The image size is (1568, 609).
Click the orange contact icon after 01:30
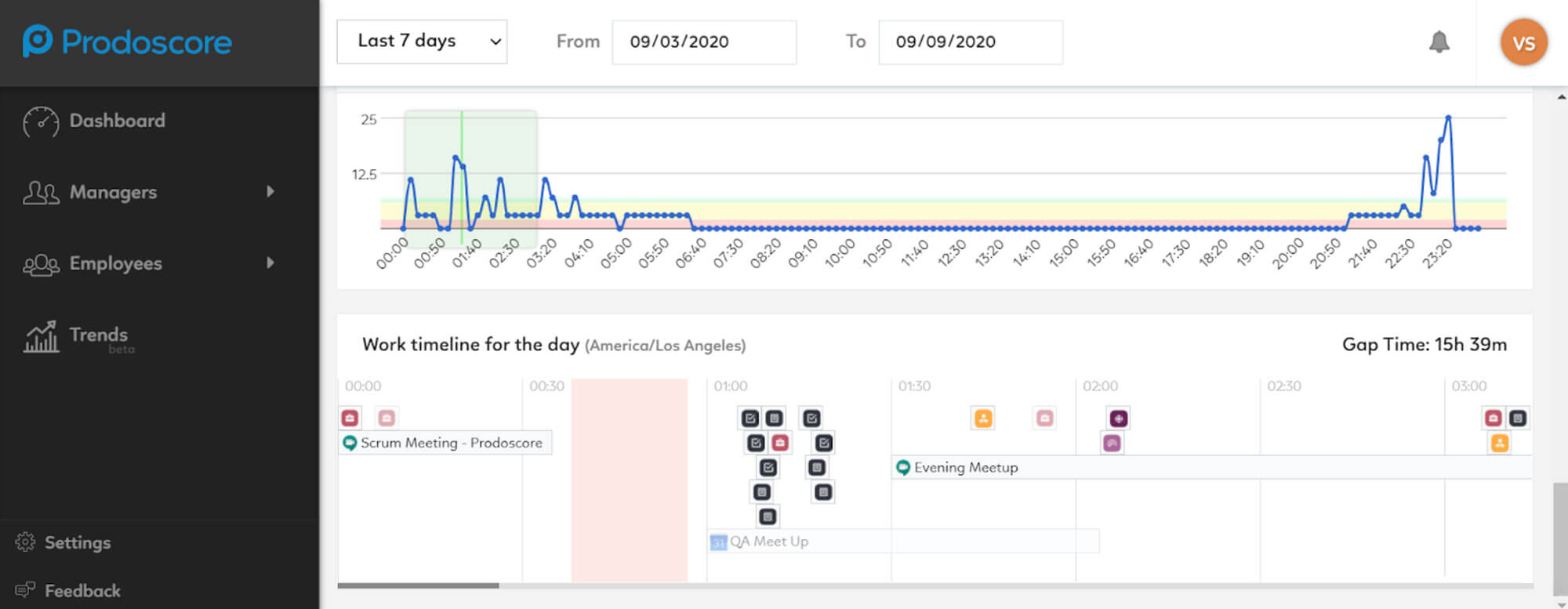pyautogui.click(x=982, y=418)
